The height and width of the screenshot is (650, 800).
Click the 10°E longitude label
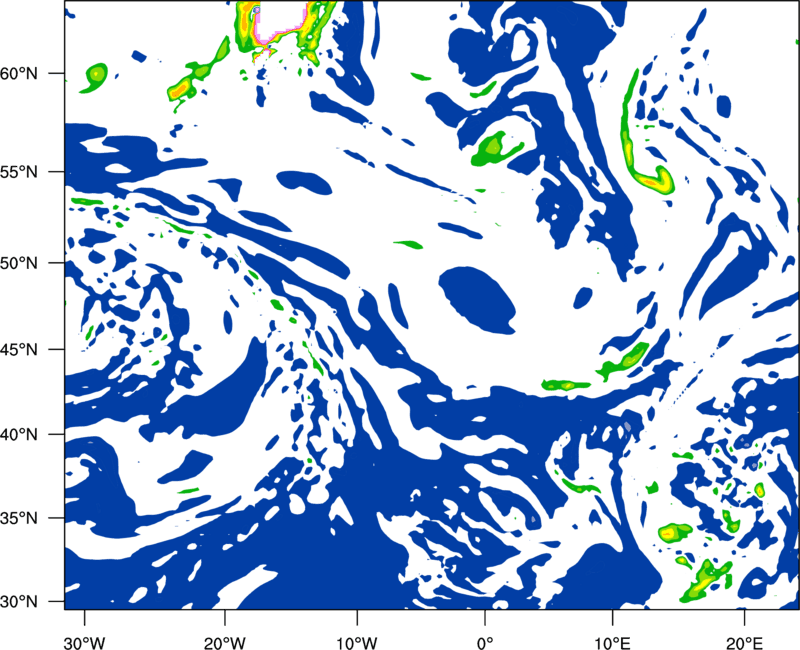[x=612, y=643]
